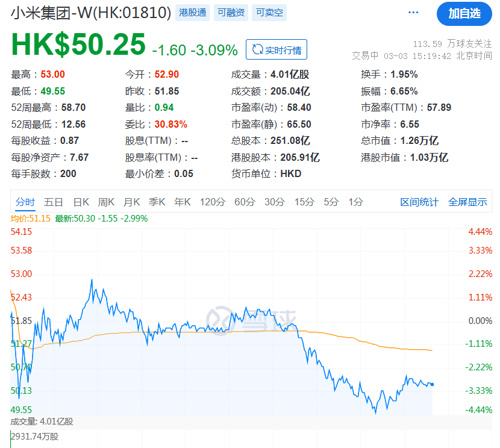The width and height of the screenshot is (500, 448).
Task: Click the 52周最高 value 58.70
Action: (73, 108)
